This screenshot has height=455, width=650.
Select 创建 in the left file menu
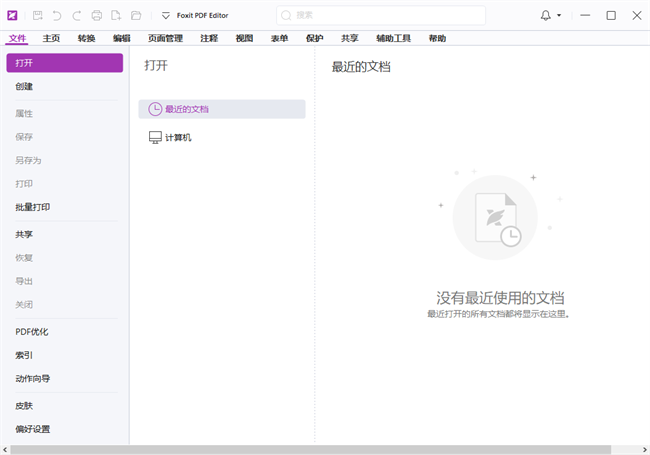(24, 87)
